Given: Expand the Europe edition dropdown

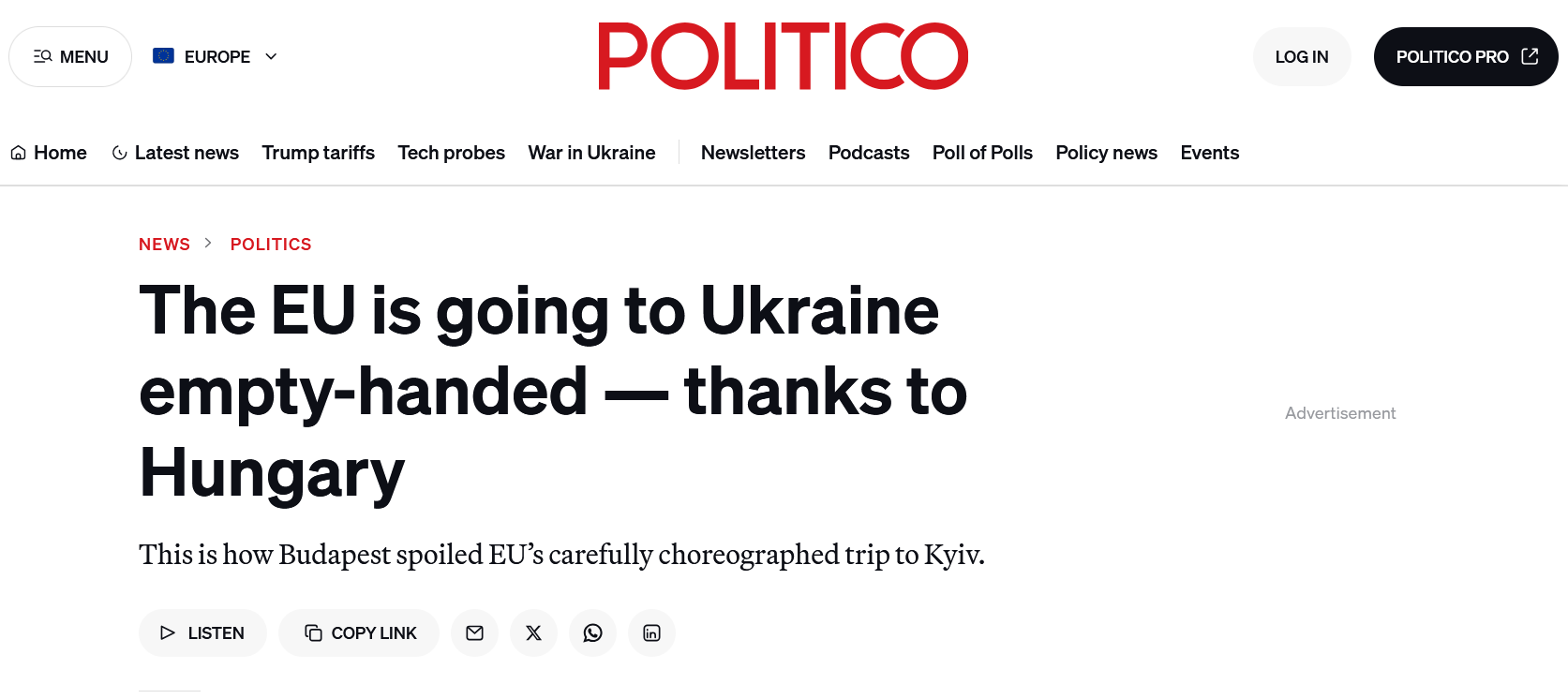Looking at the screenshot, I should tap(216, 57).
